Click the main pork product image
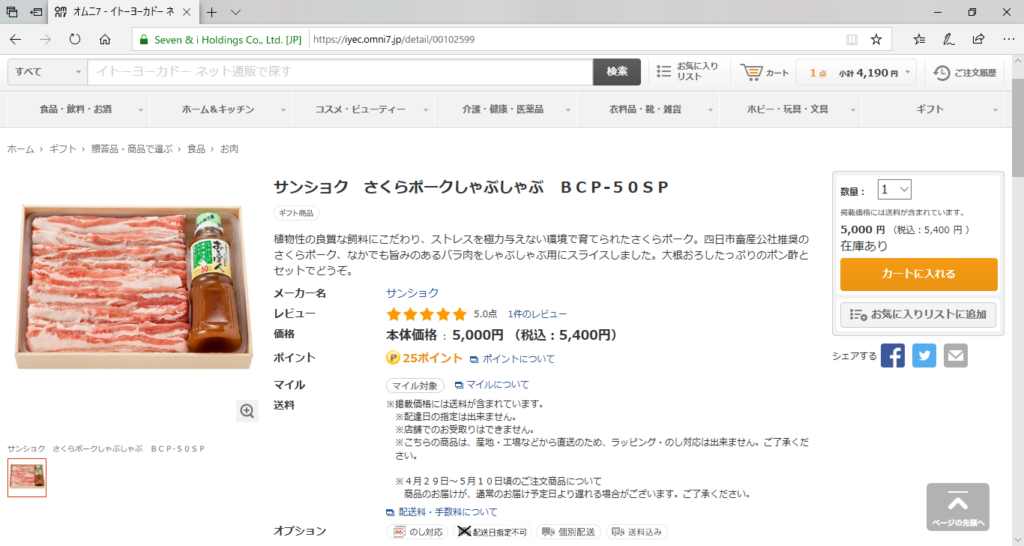The height and width of the screenshot is (546, 1024). coord(134,287)
